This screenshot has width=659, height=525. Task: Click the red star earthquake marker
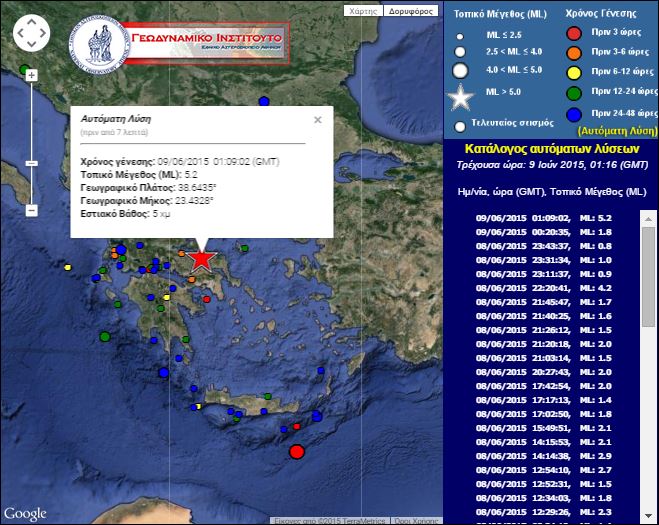click(201, 259)
